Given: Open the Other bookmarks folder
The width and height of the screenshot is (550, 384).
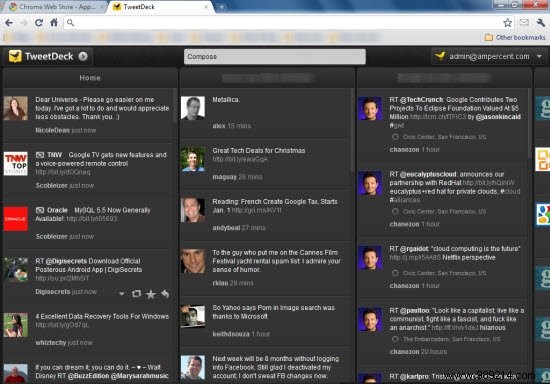Looking at the screenshot, I should pyautogui.click(x=515, y=37).
